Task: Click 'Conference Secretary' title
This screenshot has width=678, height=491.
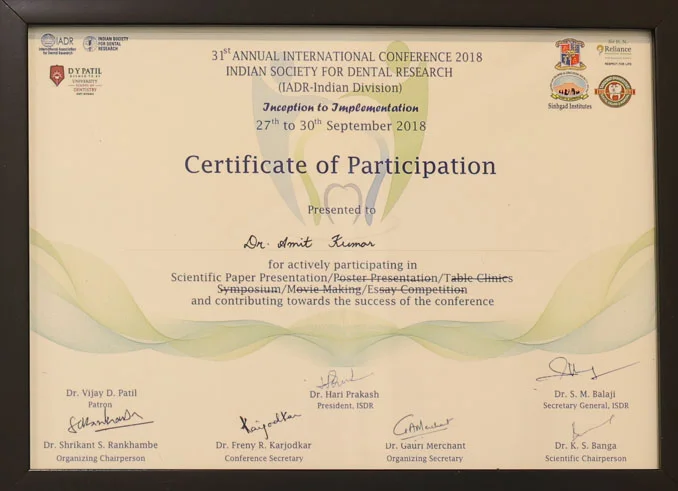Action: [264, 458]
